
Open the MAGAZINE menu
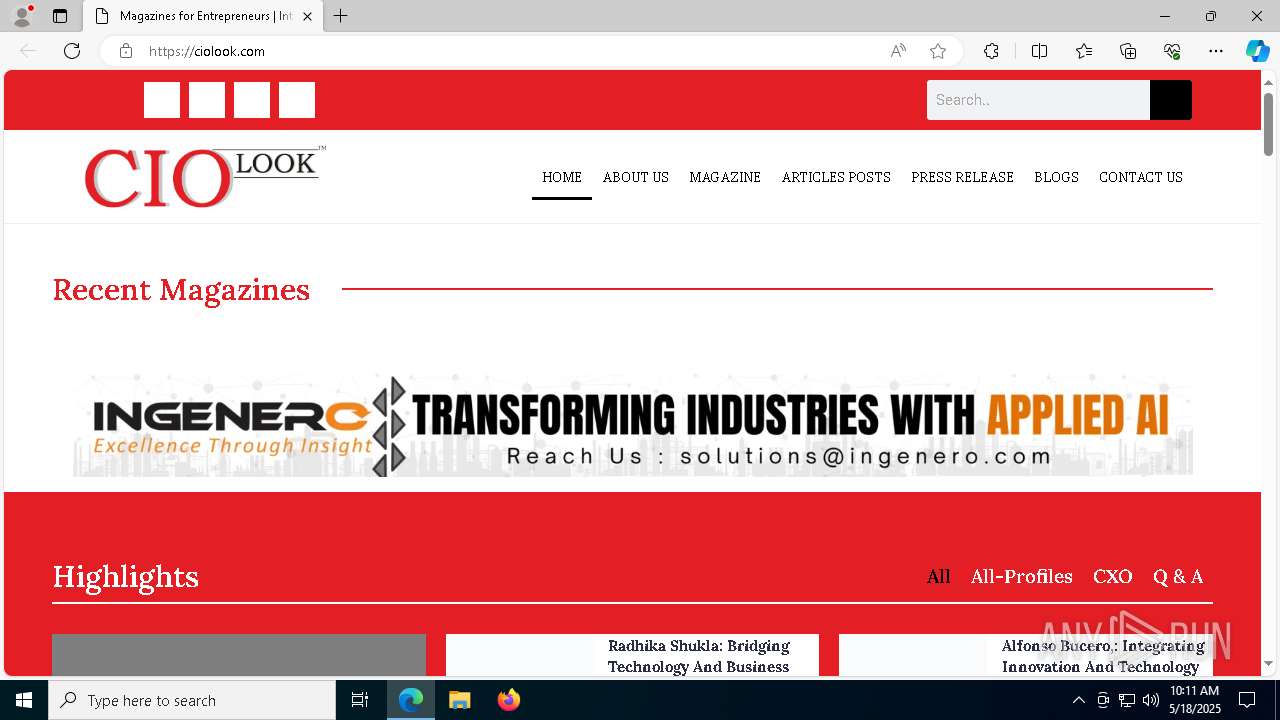(725, 177)
